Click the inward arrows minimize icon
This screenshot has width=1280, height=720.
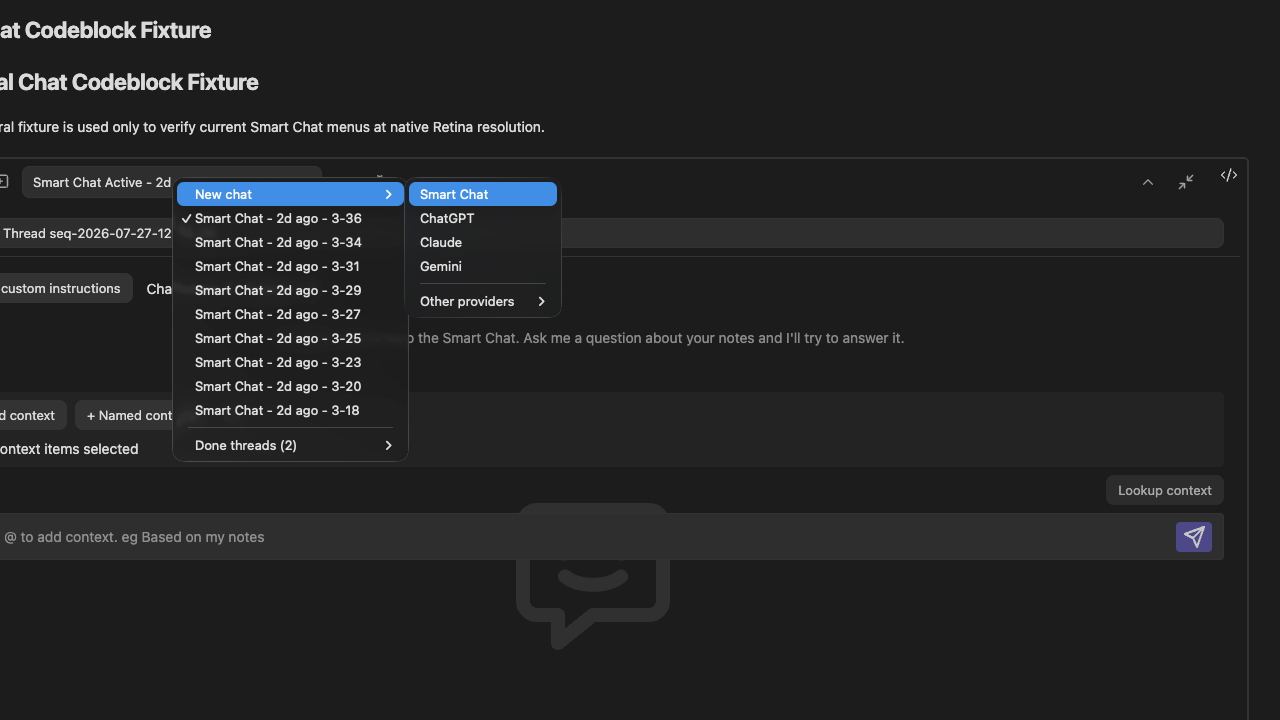pyautogui.click(x=1186, y=182)
